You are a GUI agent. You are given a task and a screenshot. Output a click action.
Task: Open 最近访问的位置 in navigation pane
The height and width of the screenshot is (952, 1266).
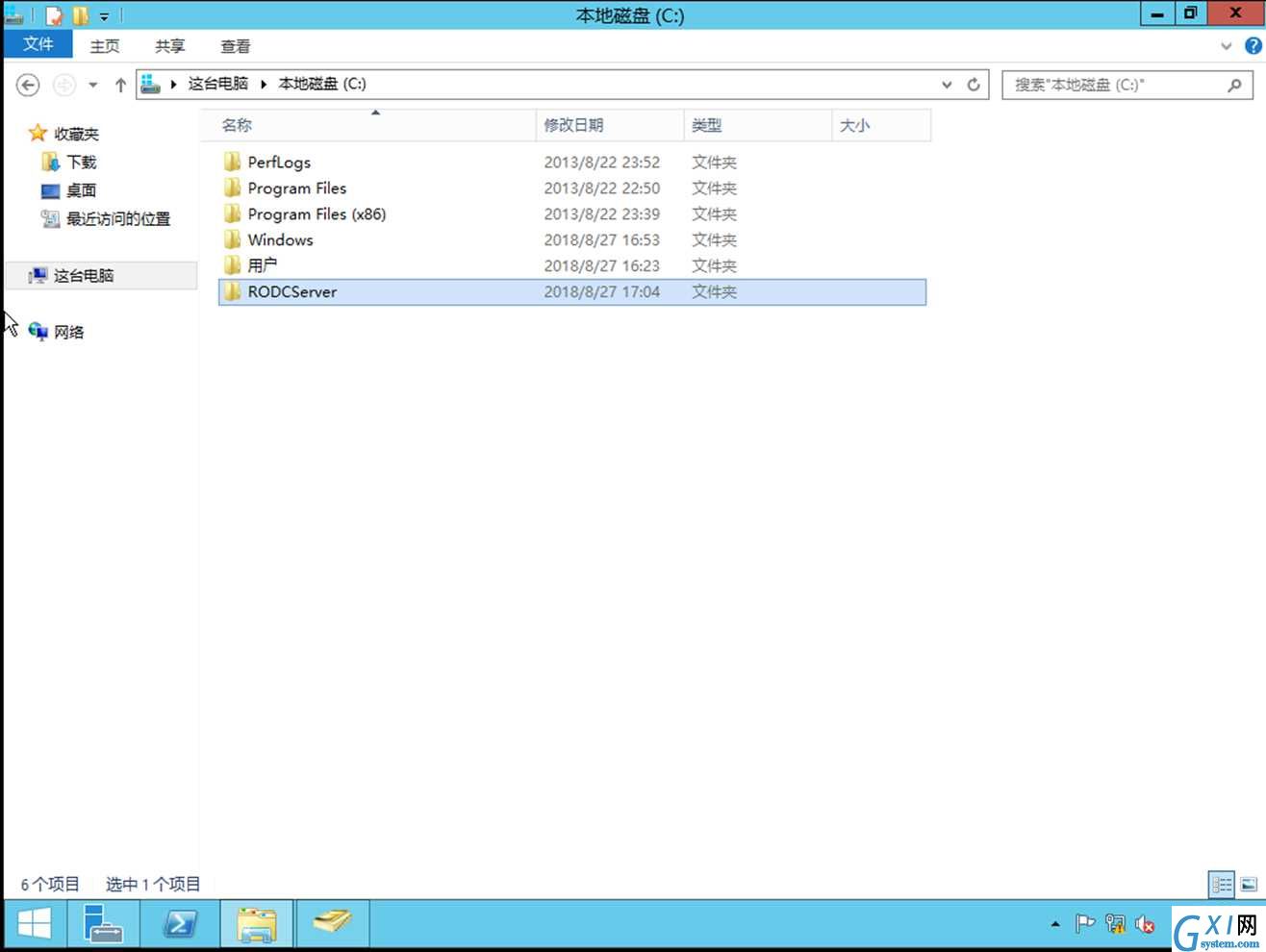coord(118,218)
